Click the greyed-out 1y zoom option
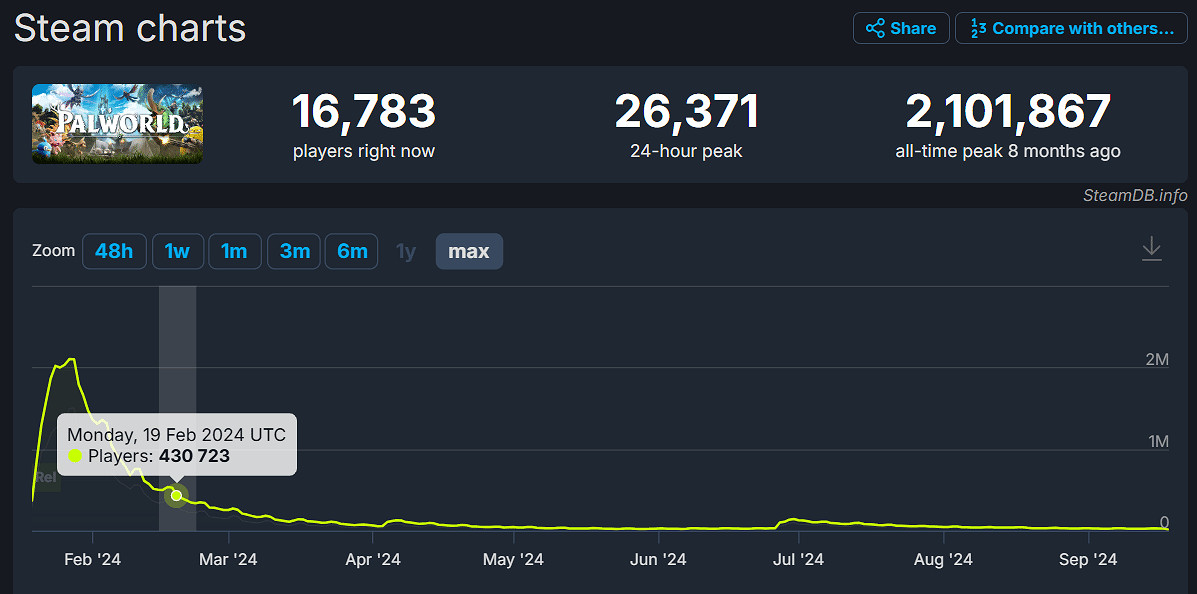This screenshot has width=1197, height=594. (406, 251)
